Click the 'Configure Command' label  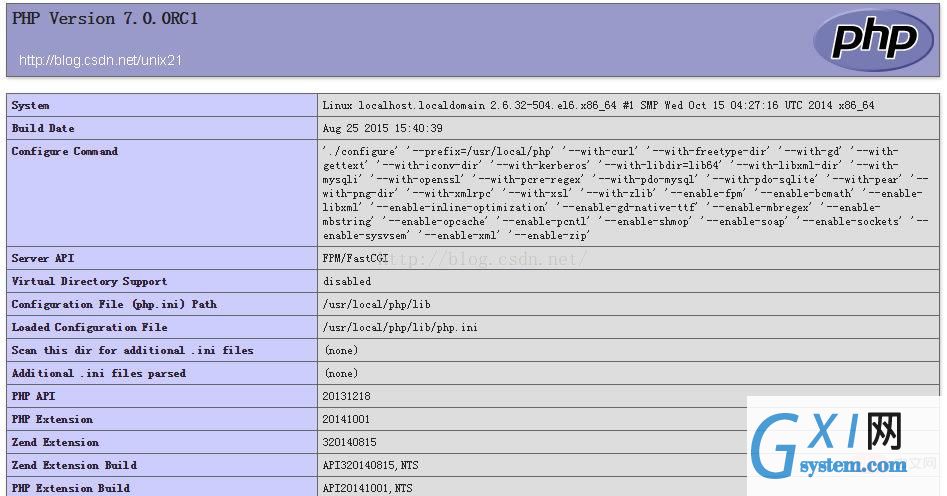tap(65, 151)
